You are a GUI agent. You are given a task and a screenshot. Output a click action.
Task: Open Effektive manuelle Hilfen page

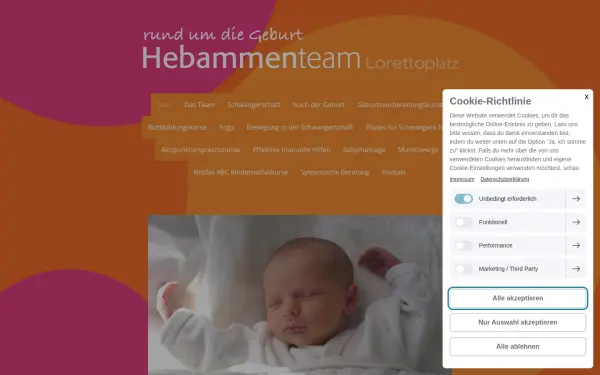click(x=291, y=150)
